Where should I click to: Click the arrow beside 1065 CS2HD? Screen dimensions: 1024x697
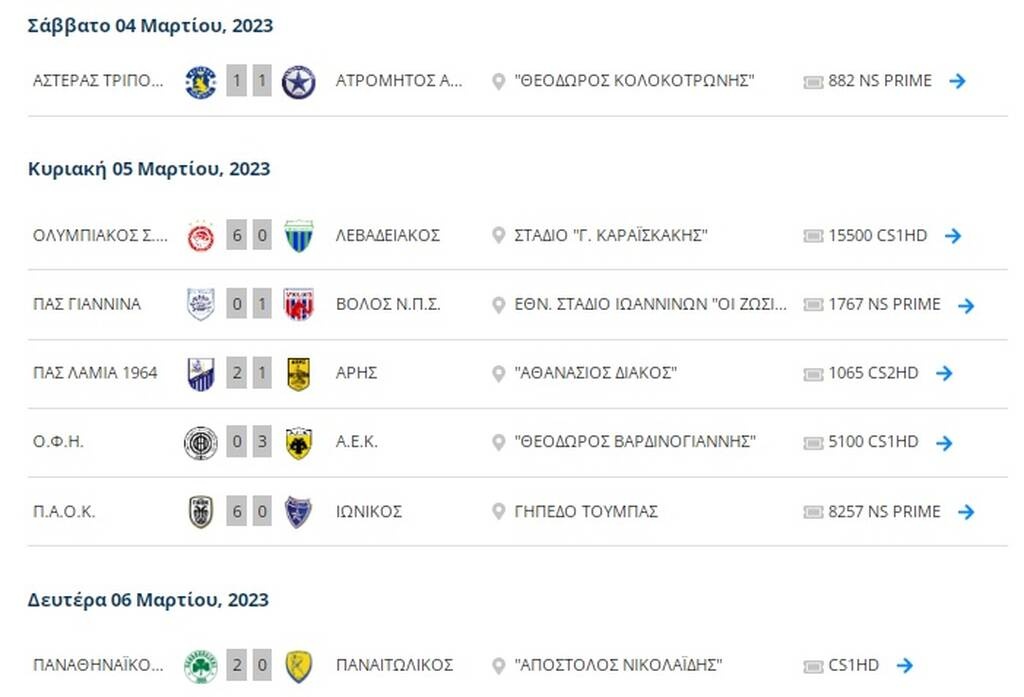[x=943, y=373]
